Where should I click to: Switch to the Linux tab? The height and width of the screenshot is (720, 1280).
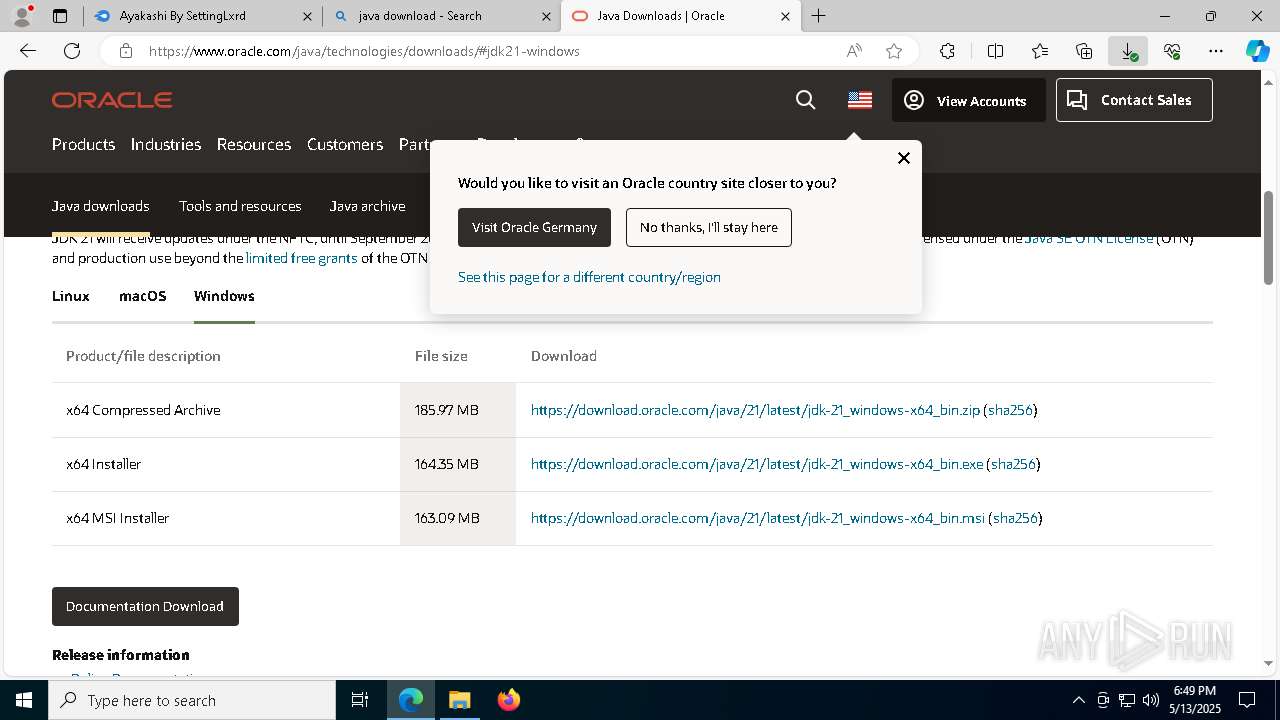tap(71, 296)
